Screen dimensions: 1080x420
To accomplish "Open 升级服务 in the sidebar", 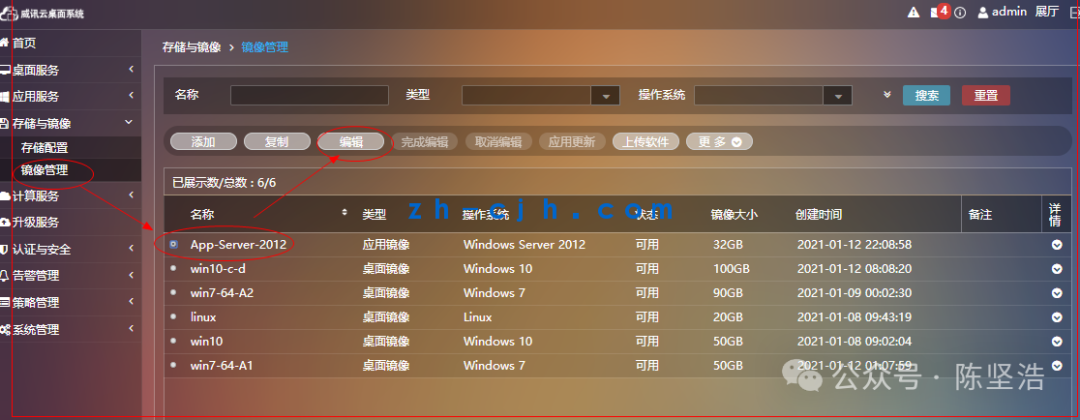I will tap(36, 223).
